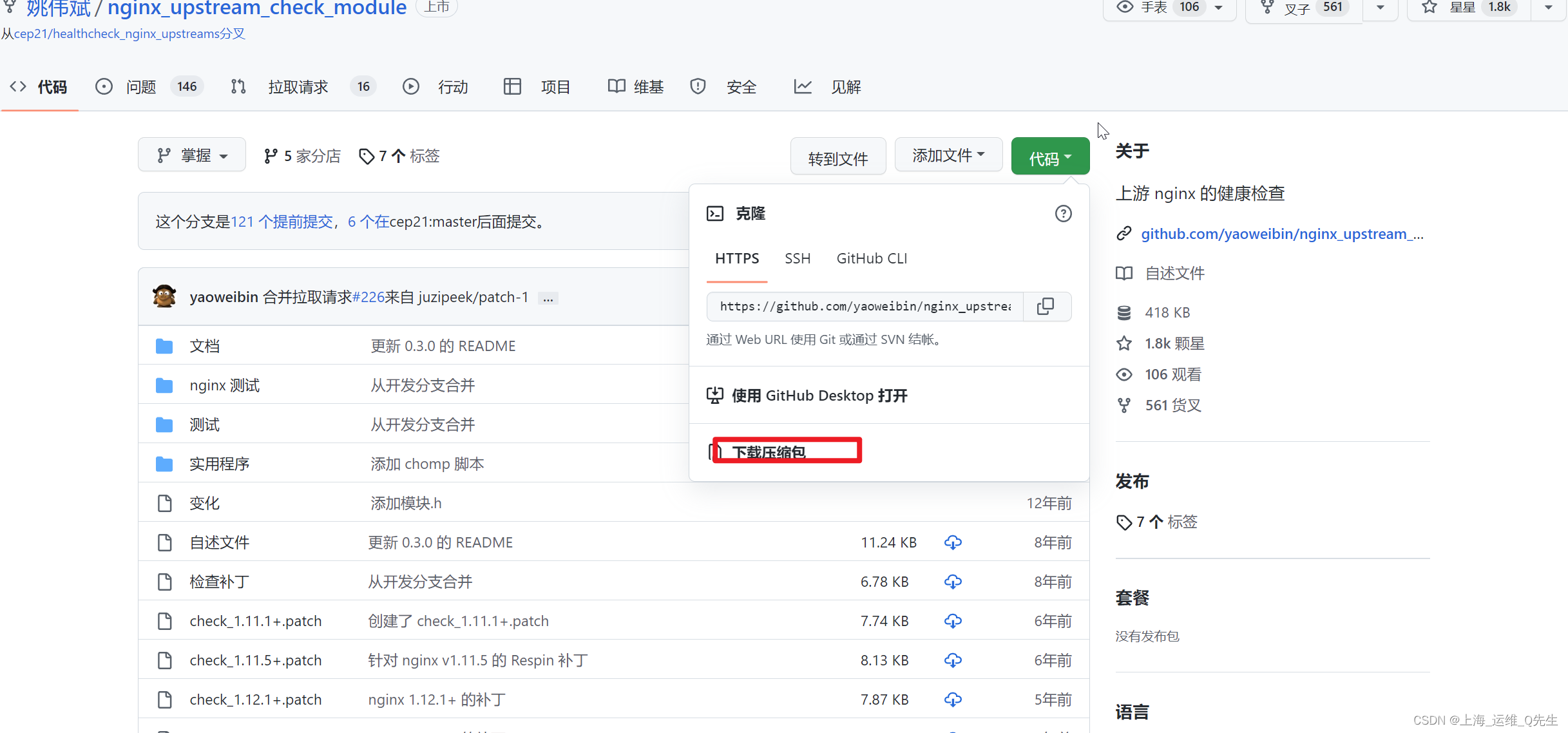Open the 问题 issues tab
This screenshot has width=1568, height=733.
click(x=140, y=87)
